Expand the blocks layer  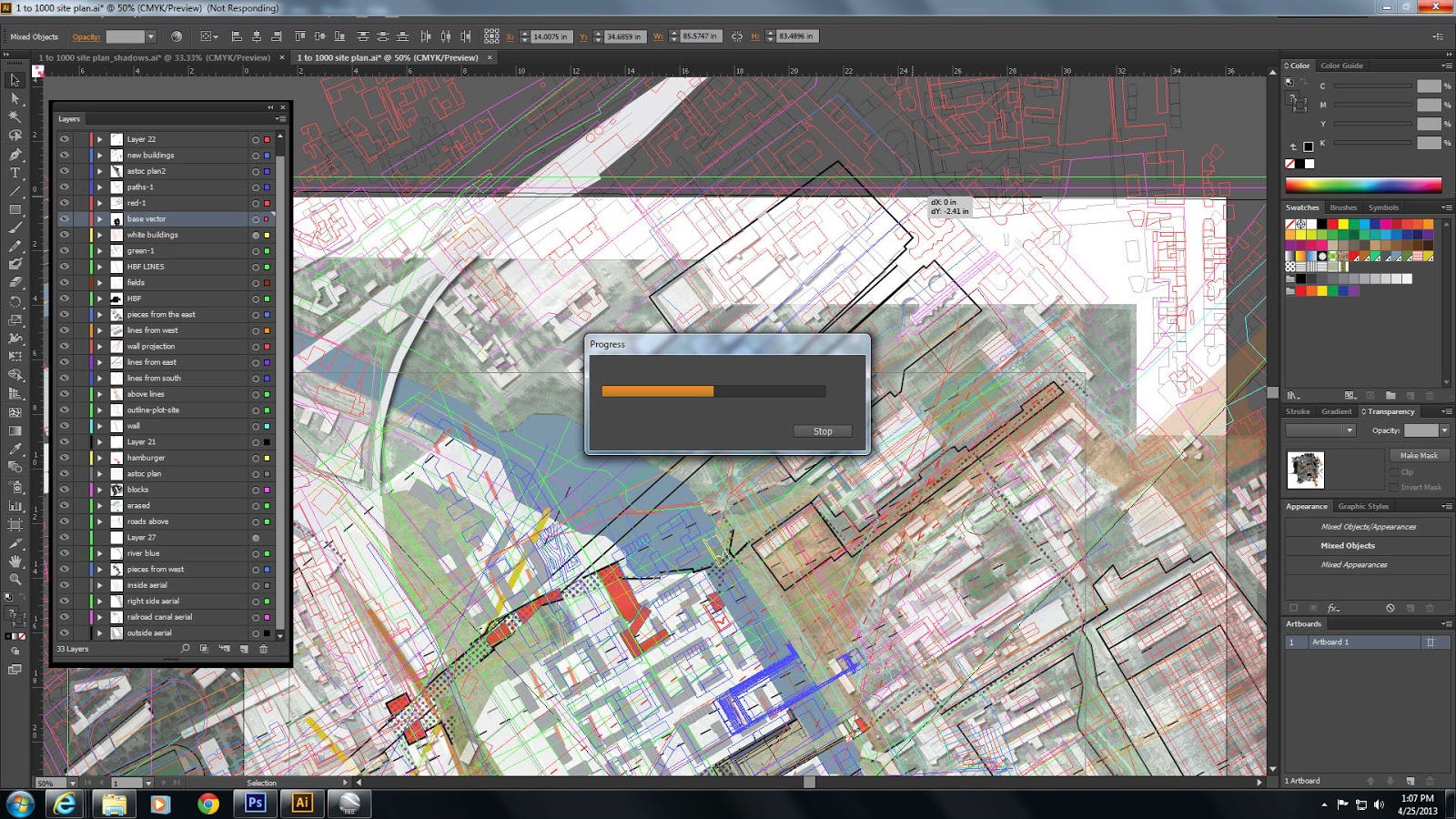(x=100, y=490)
